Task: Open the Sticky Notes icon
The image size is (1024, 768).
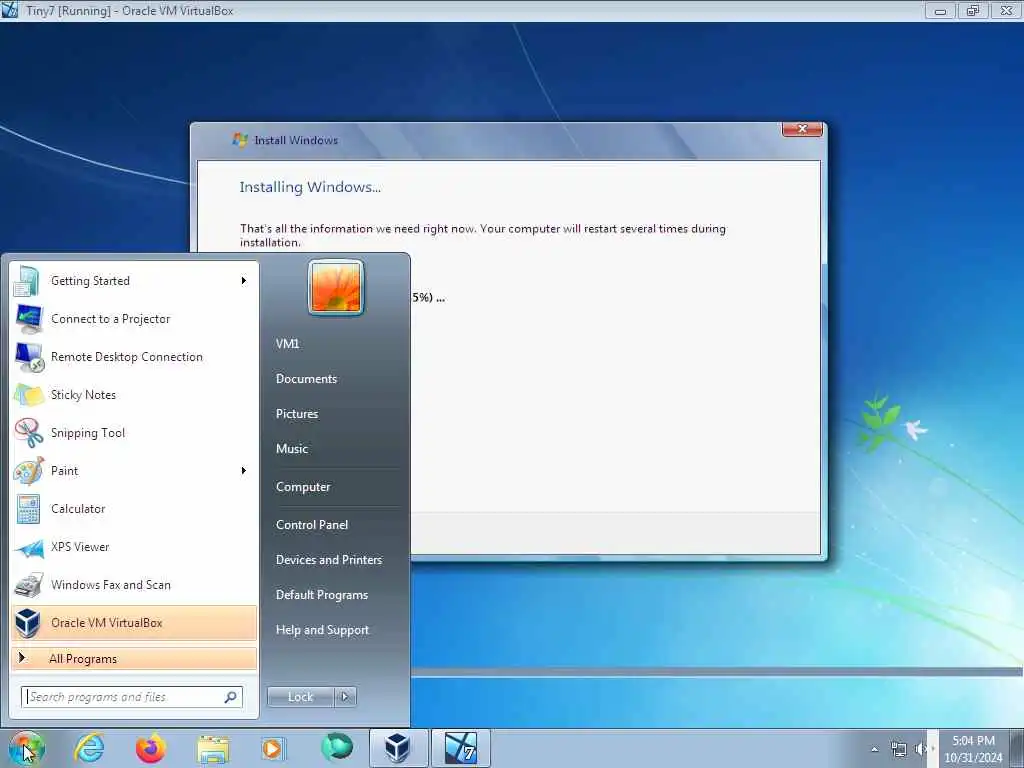Action: click(x=29, y=394)
